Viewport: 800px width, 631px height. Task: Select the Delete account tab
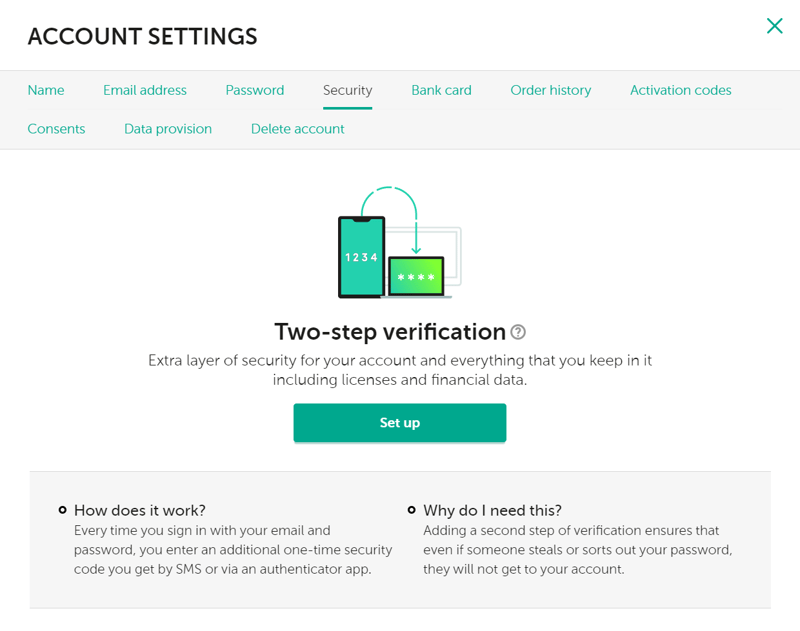[298, 129]
